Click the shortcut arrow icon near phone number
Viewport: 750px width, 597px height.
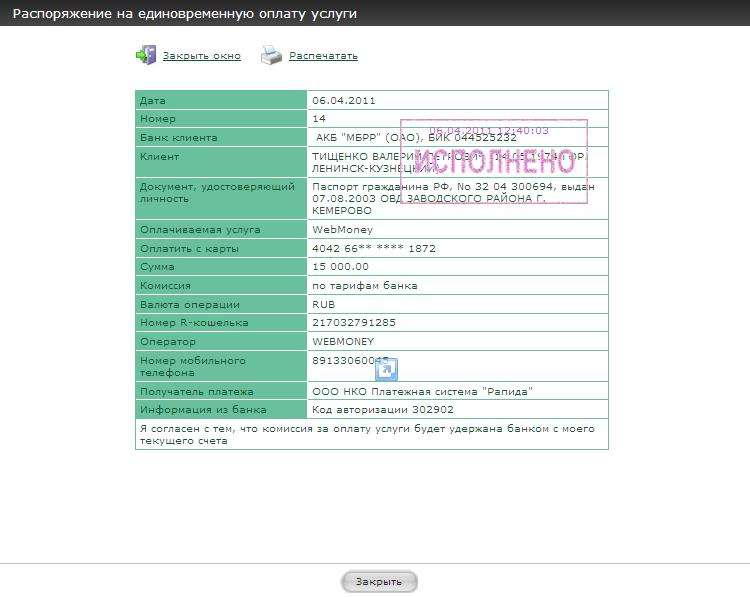click(x=386, y=369)
